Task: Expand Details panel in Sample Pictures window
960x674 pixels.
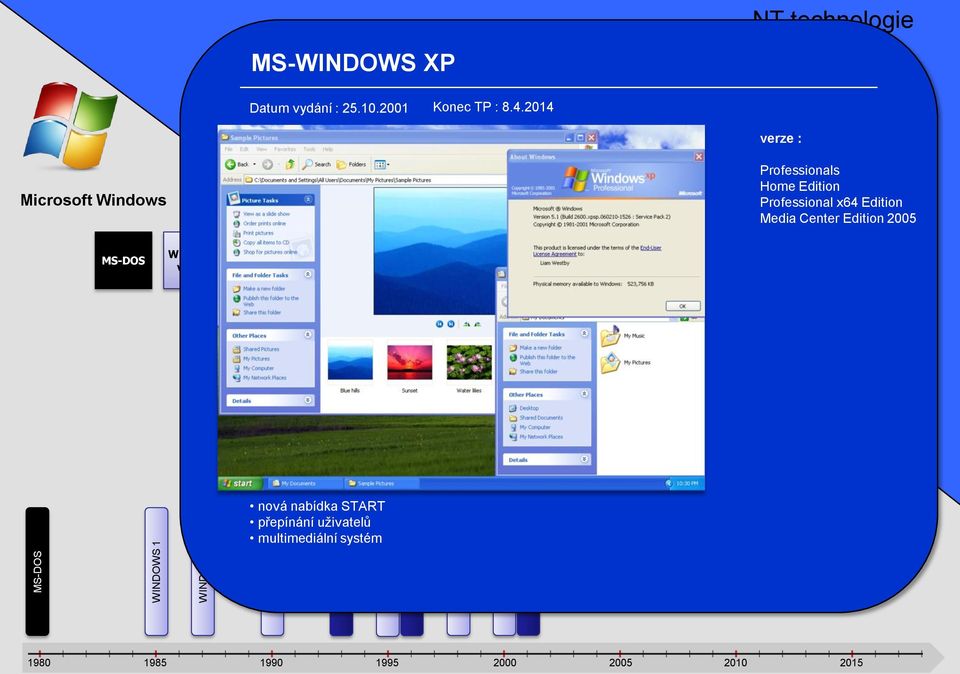Action: 308,400
